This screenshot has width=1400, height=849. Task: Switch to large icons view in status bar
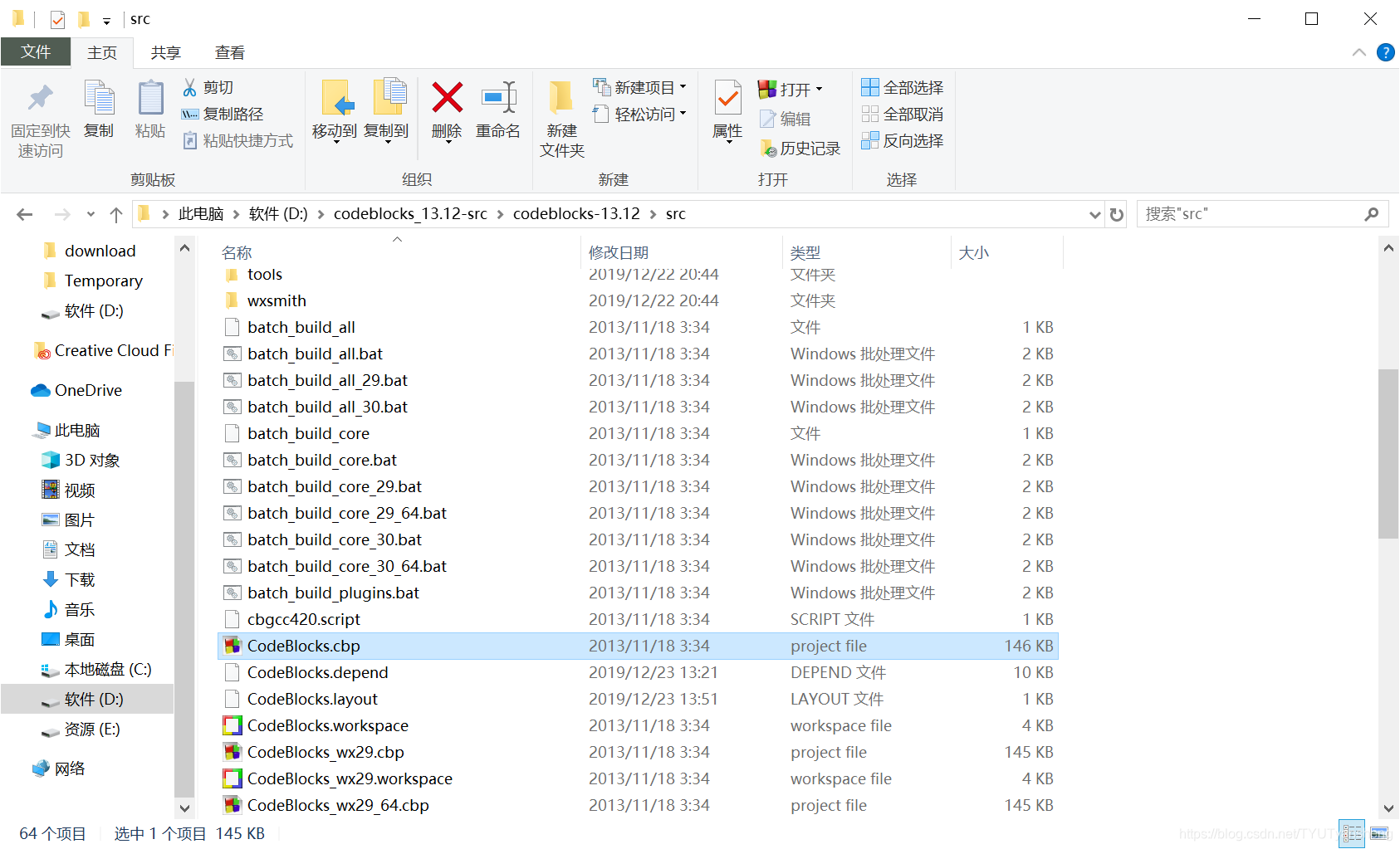coord(1379,833)
